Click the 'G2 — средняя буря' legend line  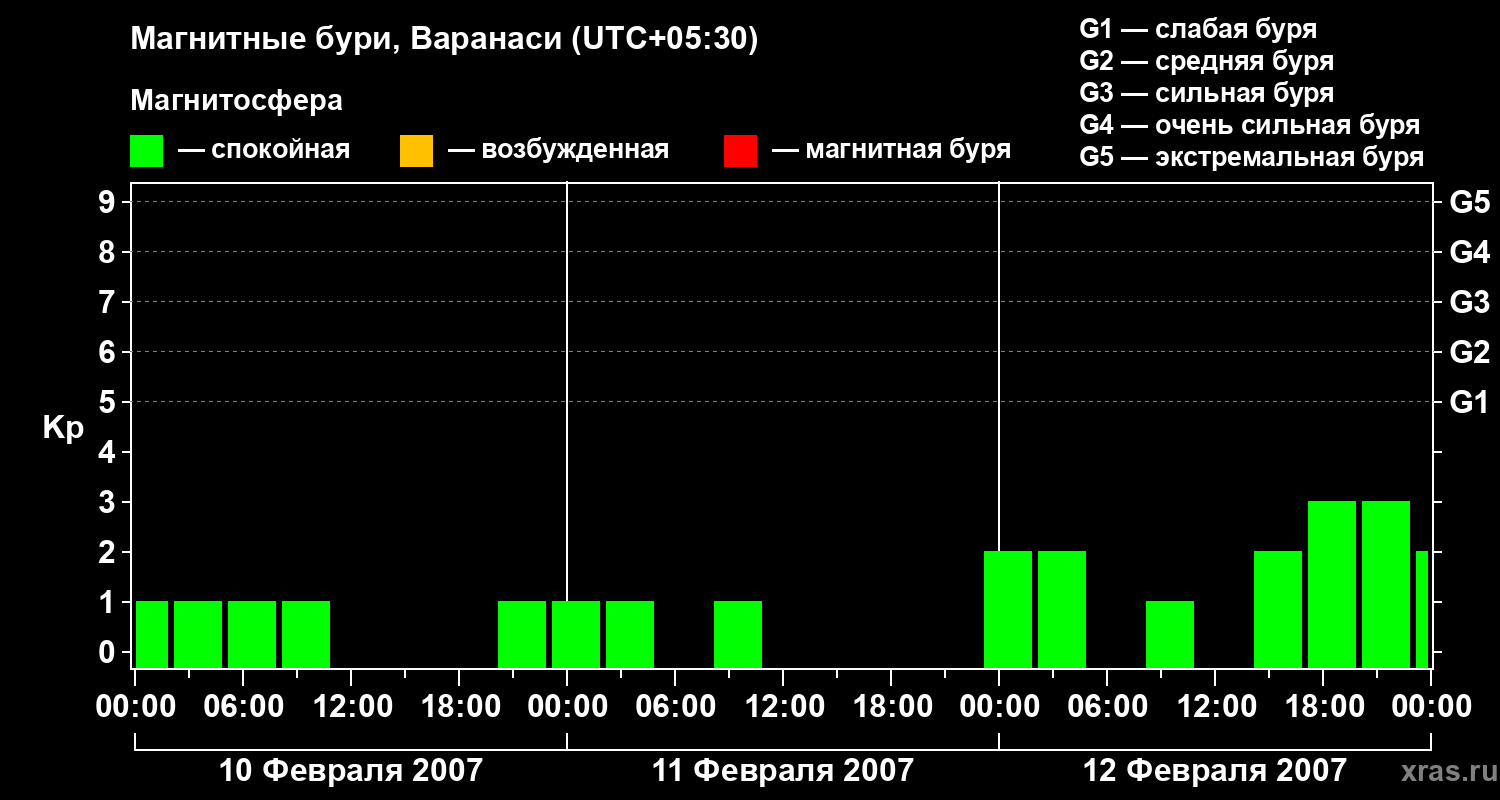click(1206, 61)
